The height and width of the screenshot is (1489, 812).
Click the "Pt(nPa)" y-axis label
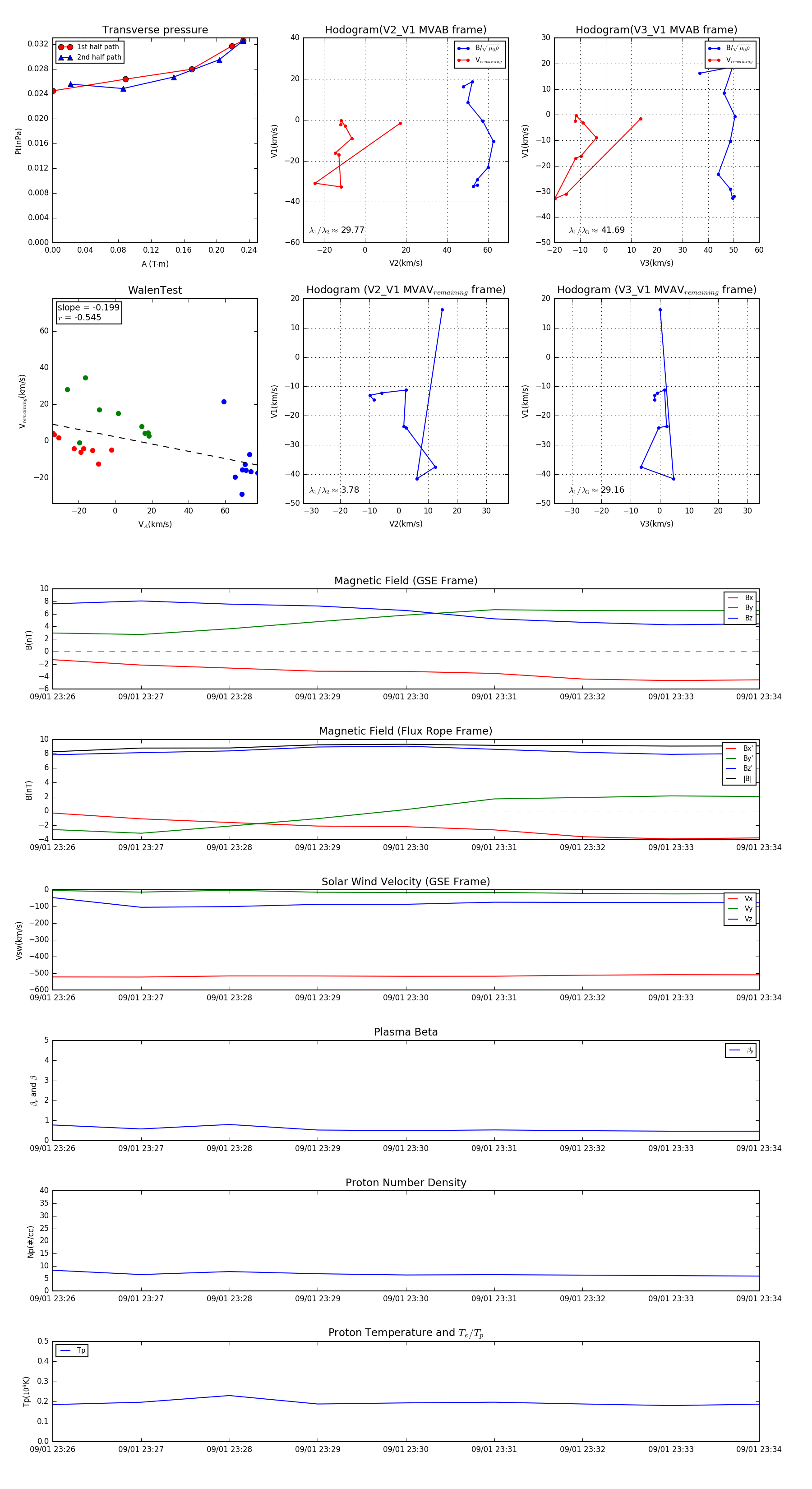click(x=18, y=141)
